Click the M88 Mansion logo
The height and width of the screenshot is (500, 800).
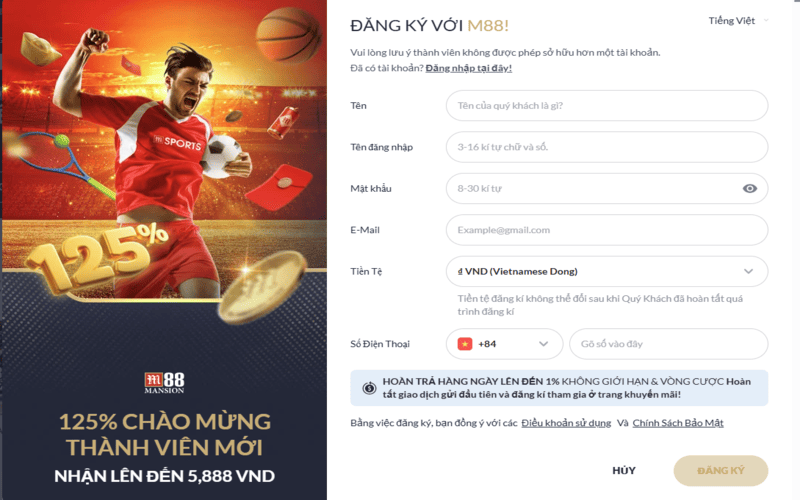(x=164, y=383)
